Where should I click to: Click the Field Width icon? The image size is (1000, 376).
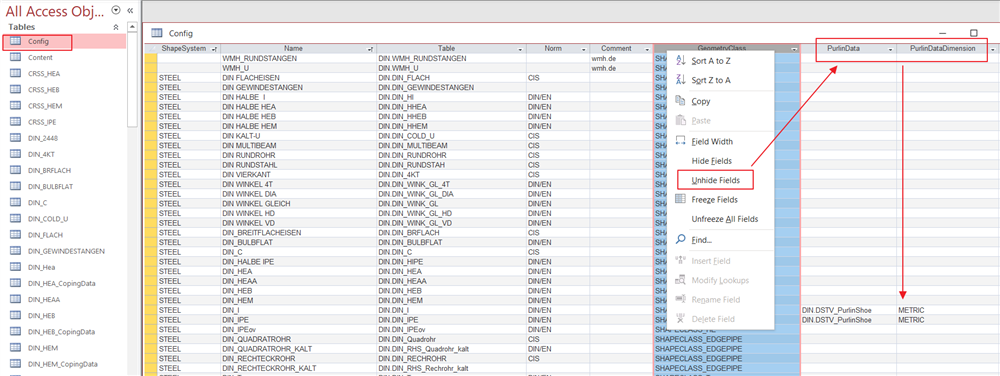point(680,141)
